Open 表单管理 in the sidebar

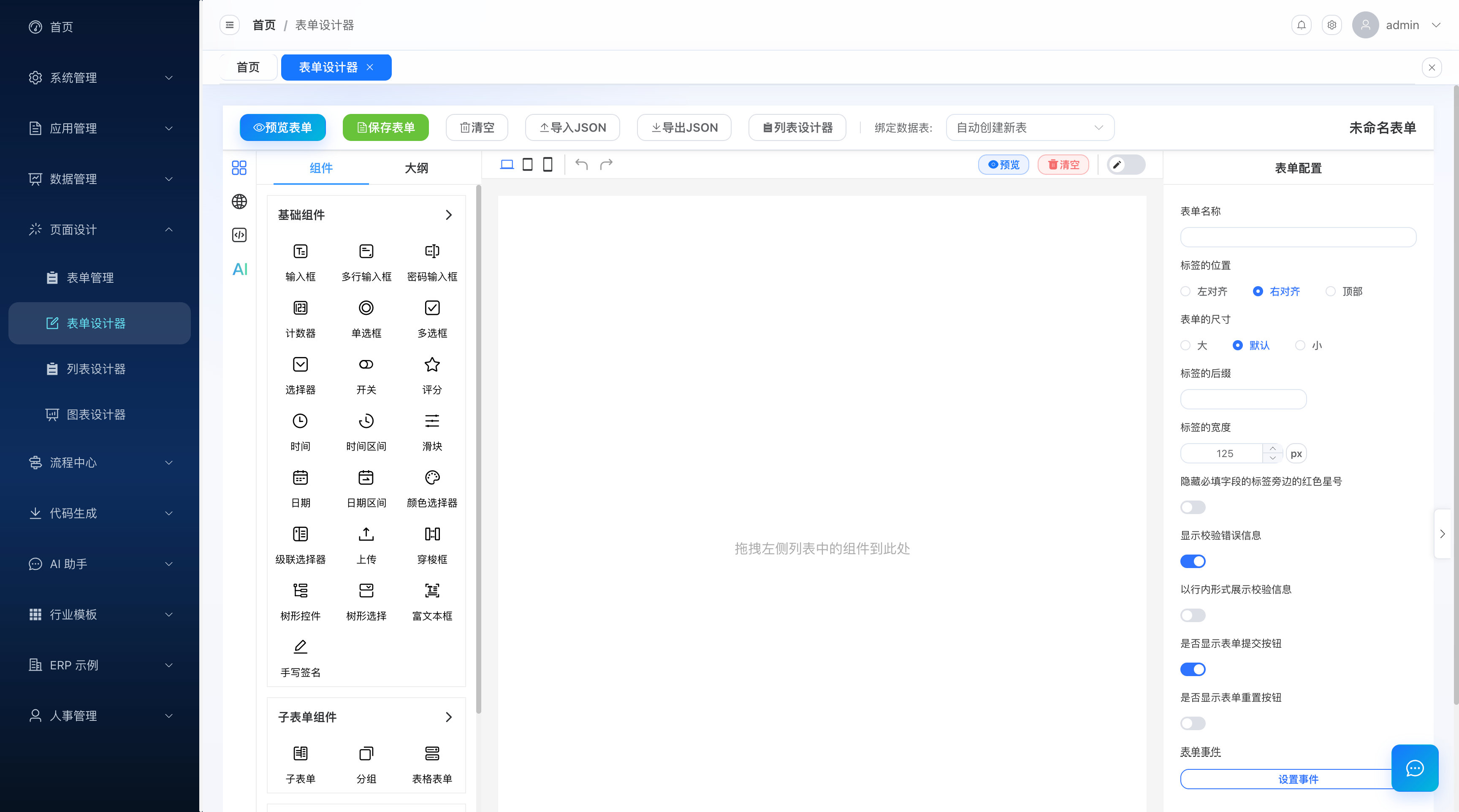click(x=100, y=278)
